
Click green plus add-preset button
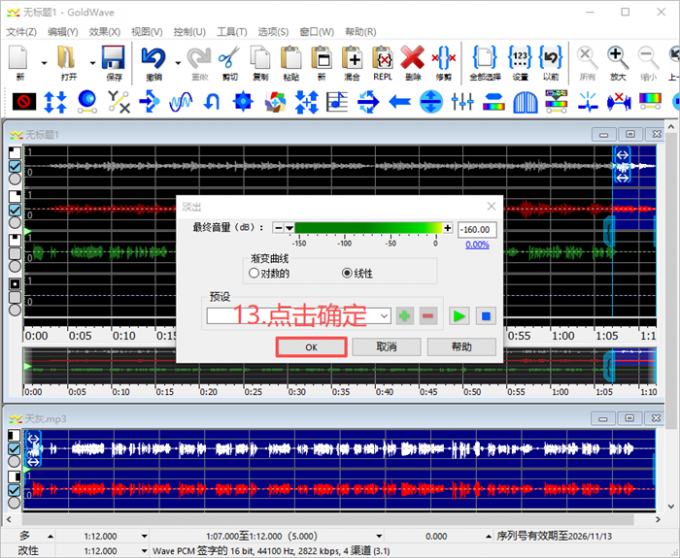[x=404, y=316]
